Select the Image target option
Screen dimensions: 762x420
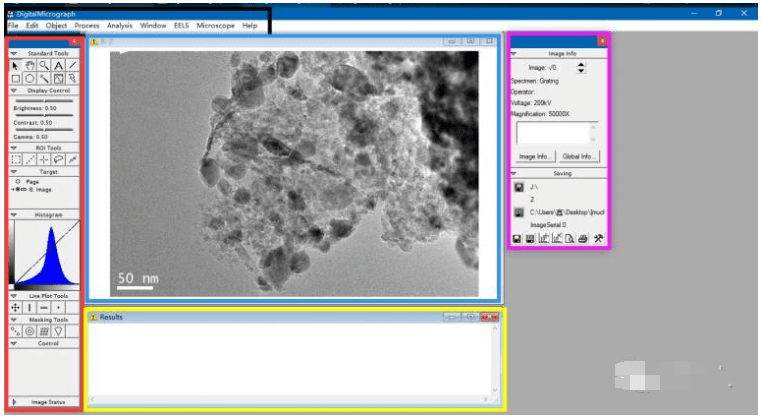point(18,188)
